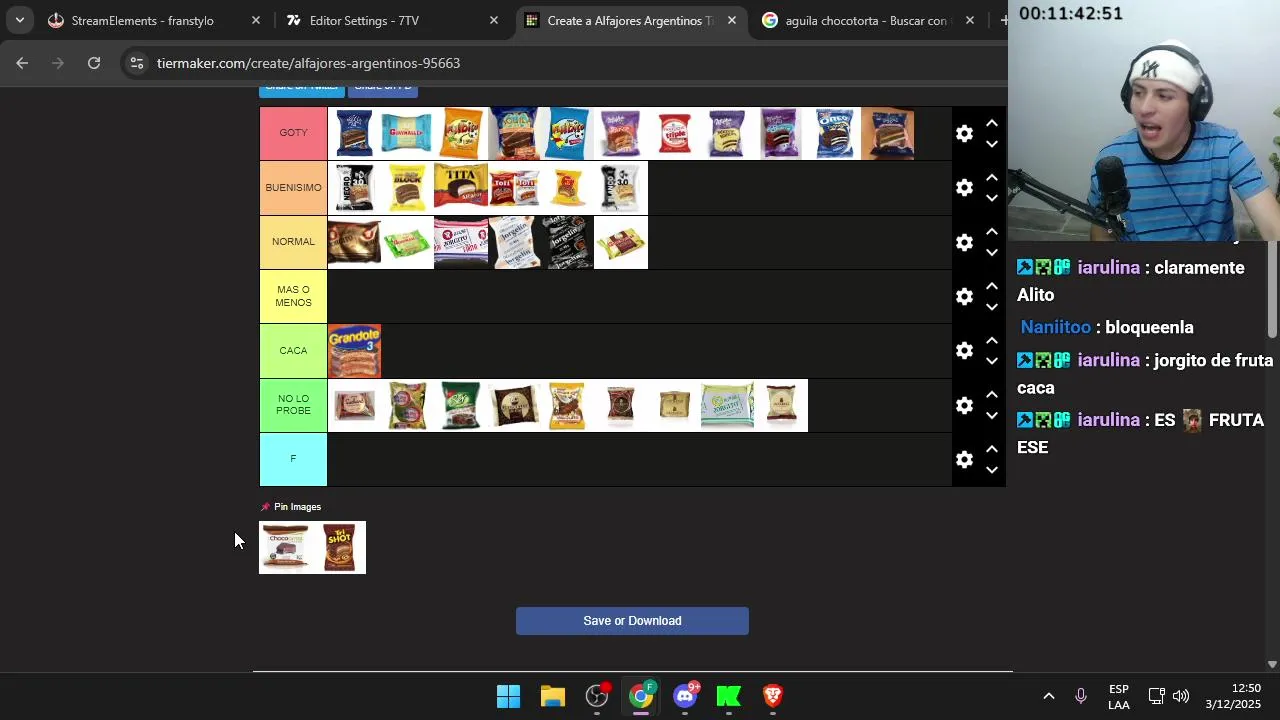Select the yellow Block alfajor thumbnail
Viewport: 1280px width, 720px height.
[407, 188]
